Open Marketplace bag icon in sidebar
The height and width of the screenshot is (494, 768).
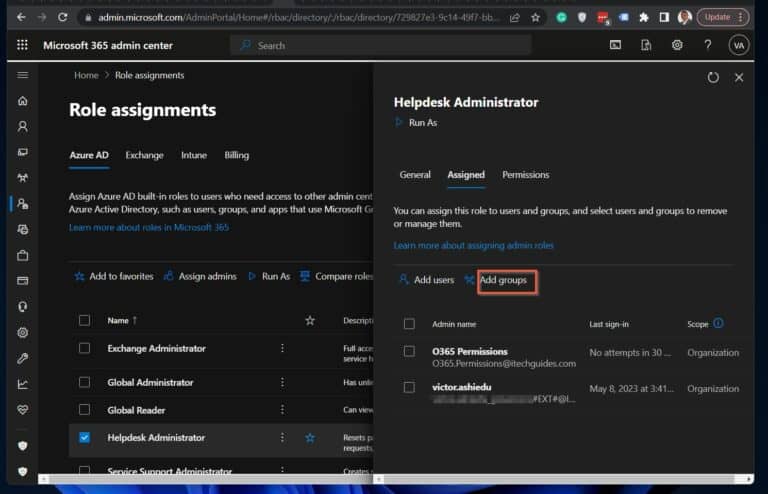(23, 255)
